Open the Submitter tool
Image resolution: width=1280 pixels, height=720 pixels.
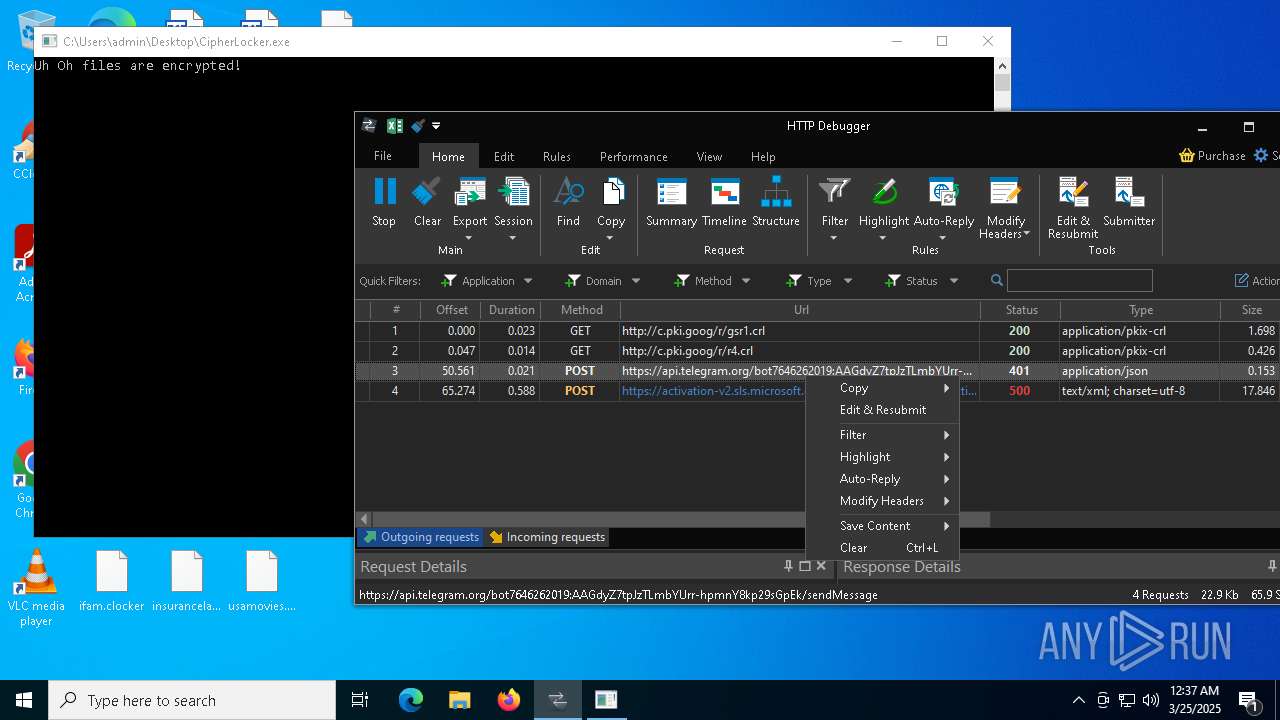point(1129,202)
